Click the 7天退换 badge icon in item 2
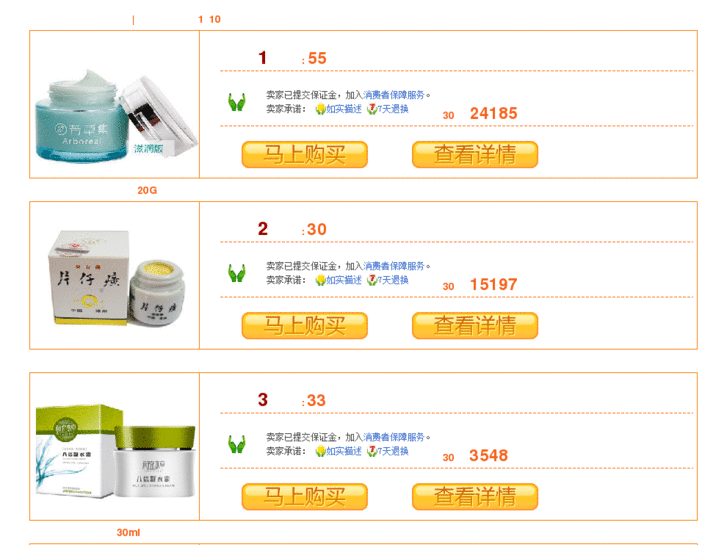This screenshot has height=545, width=727. 371,280
